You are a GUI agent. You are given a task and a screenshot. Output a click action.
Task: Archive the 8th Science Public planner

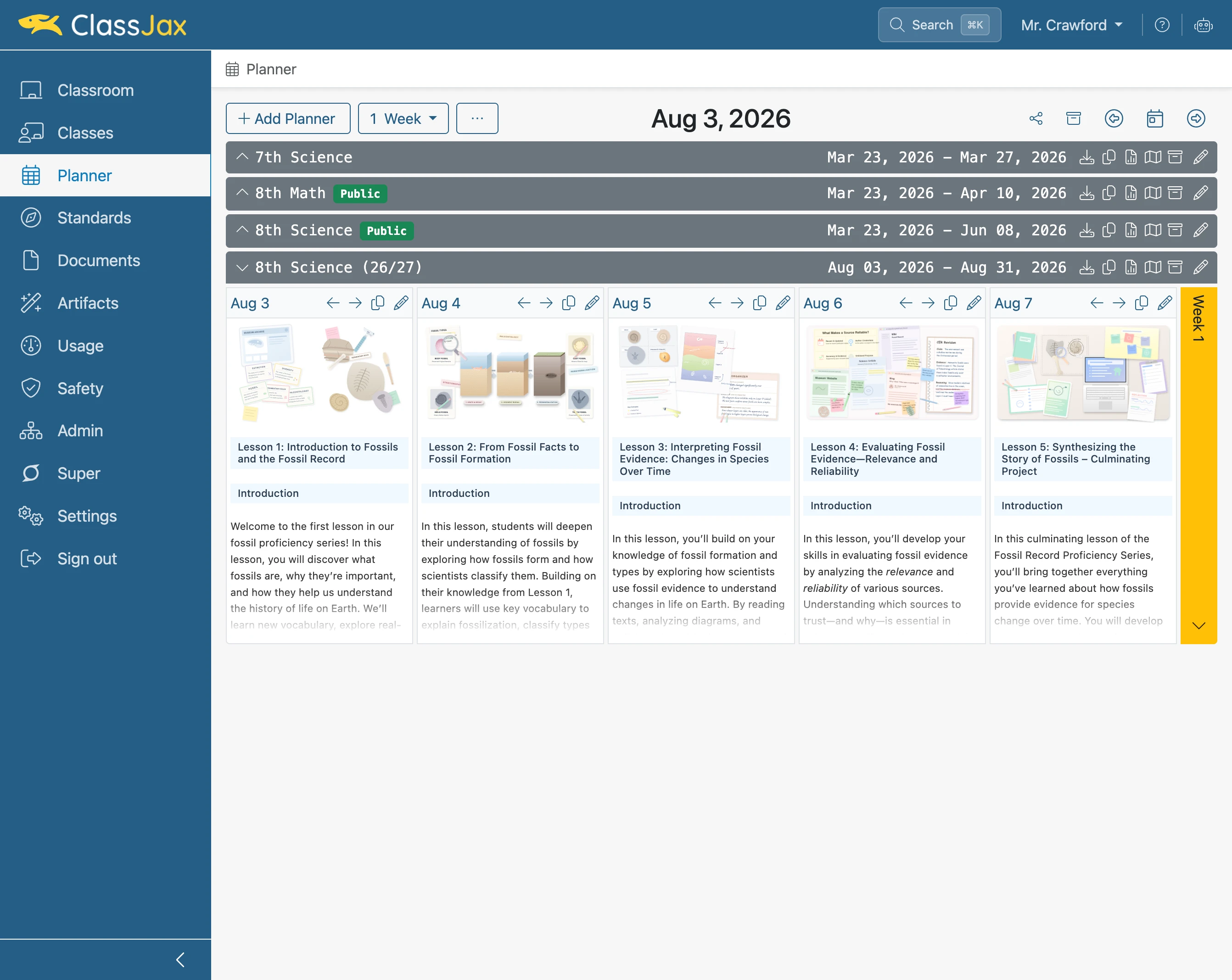click(1175, 230)
